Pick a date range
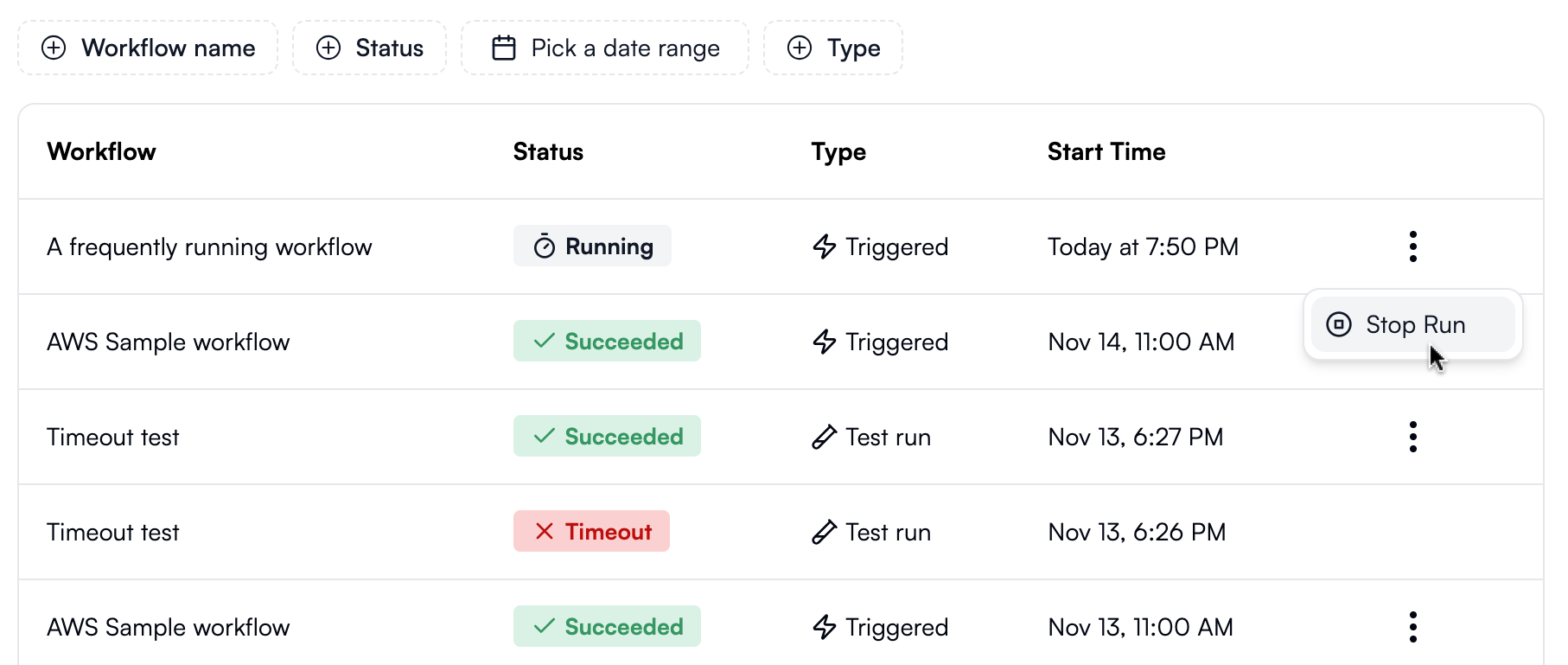1568x665 pixels. click(605, 48)
